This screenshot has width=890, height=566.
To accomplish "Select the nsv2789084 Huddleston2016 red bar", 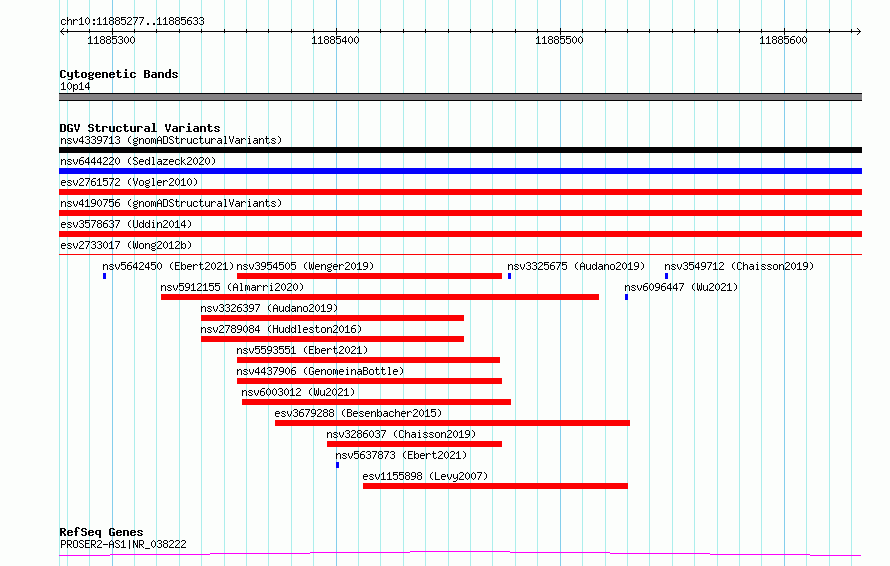I will [x=332, y=339].
